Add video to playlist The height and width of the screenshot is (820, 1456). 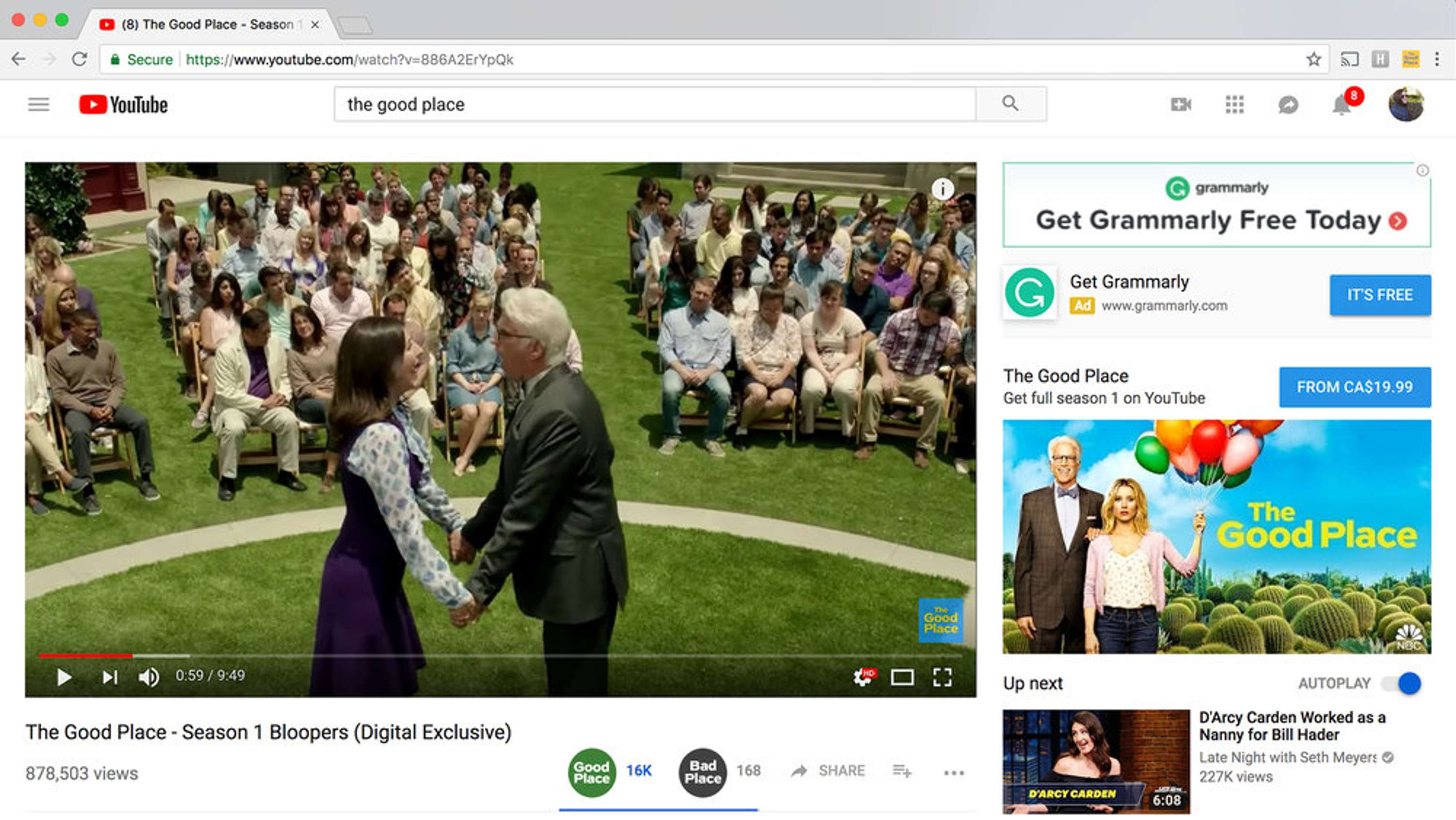[902, 771]
